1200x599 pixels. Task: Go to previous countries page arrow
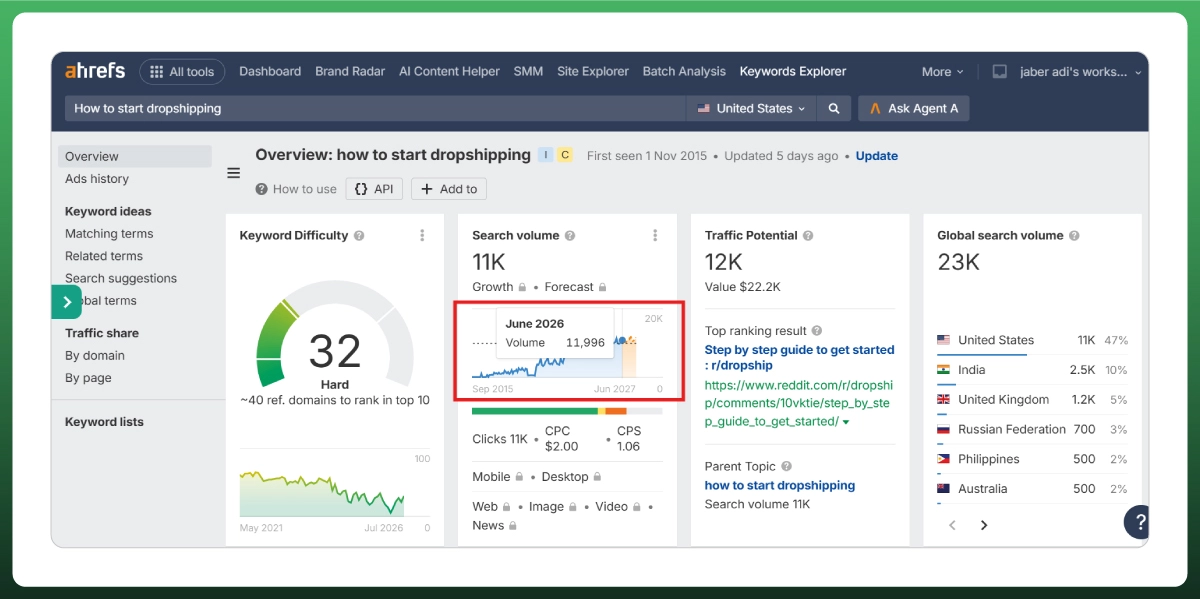(x=953, y=525)
